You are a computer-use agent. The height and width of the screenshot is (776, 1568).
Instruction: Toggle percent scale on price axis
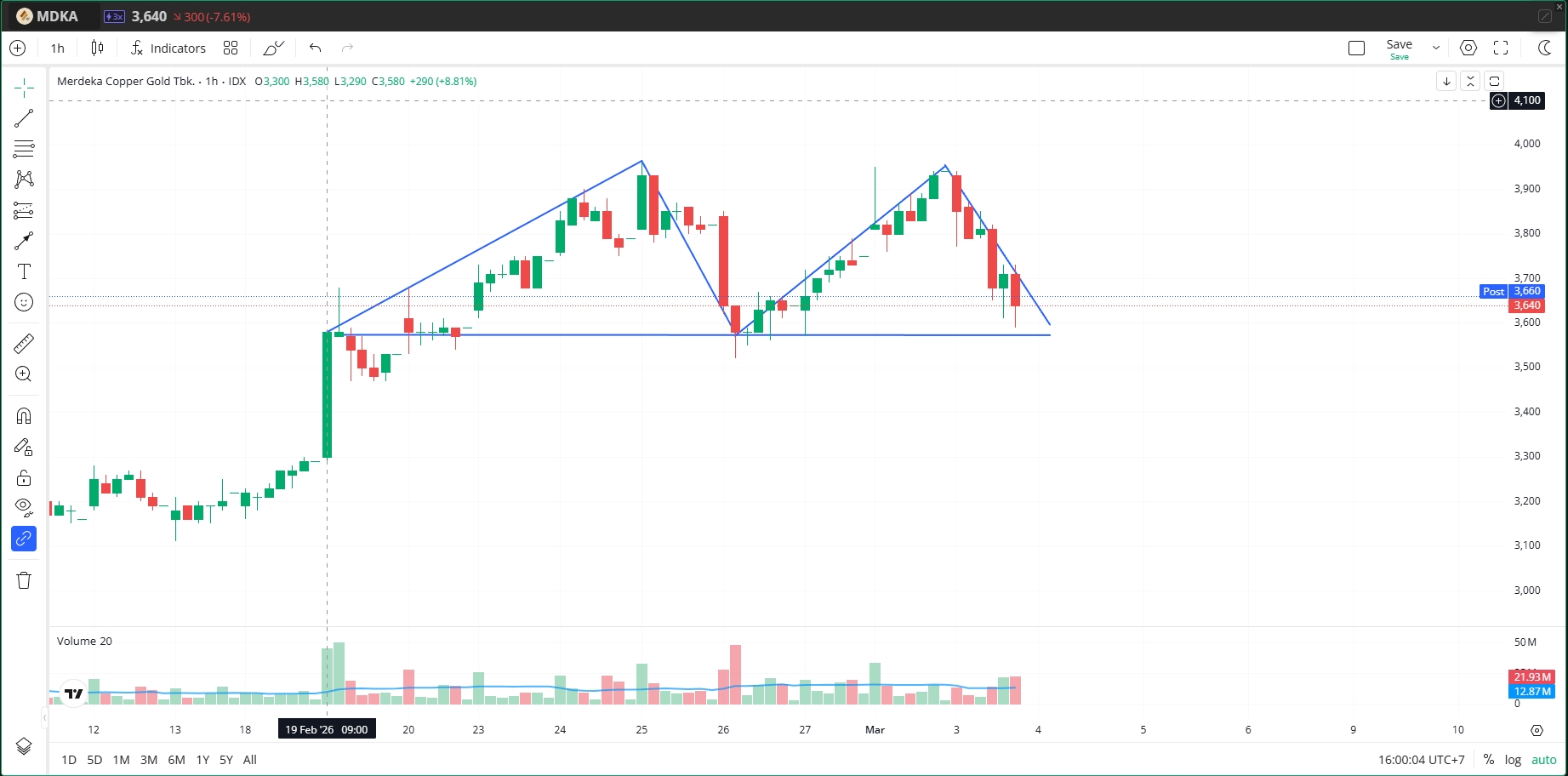coord(1488,760)
